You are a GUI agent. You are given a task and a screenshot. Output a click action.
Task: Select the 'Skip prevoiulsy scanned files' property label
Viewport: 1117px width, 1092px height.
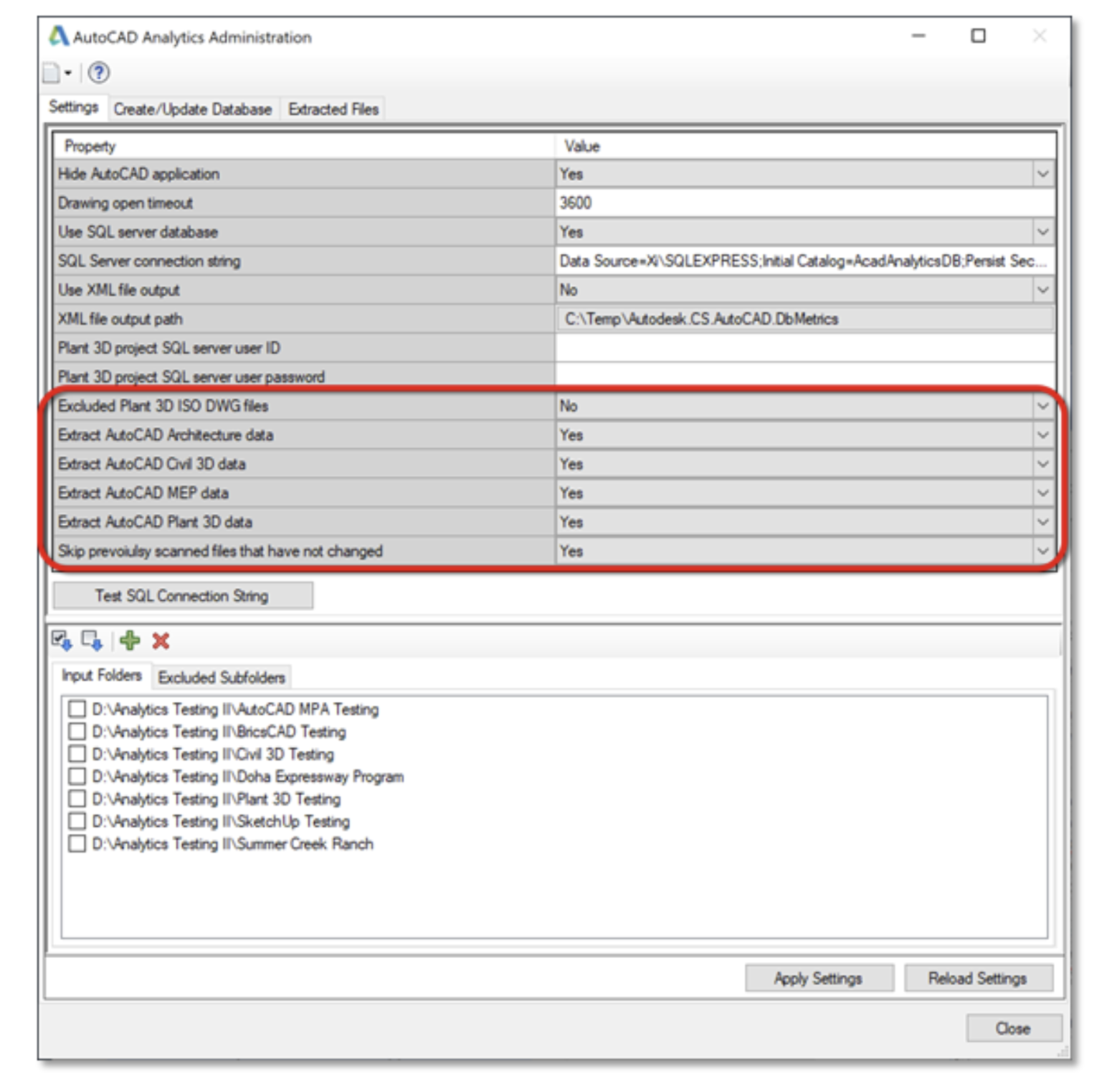220,551
